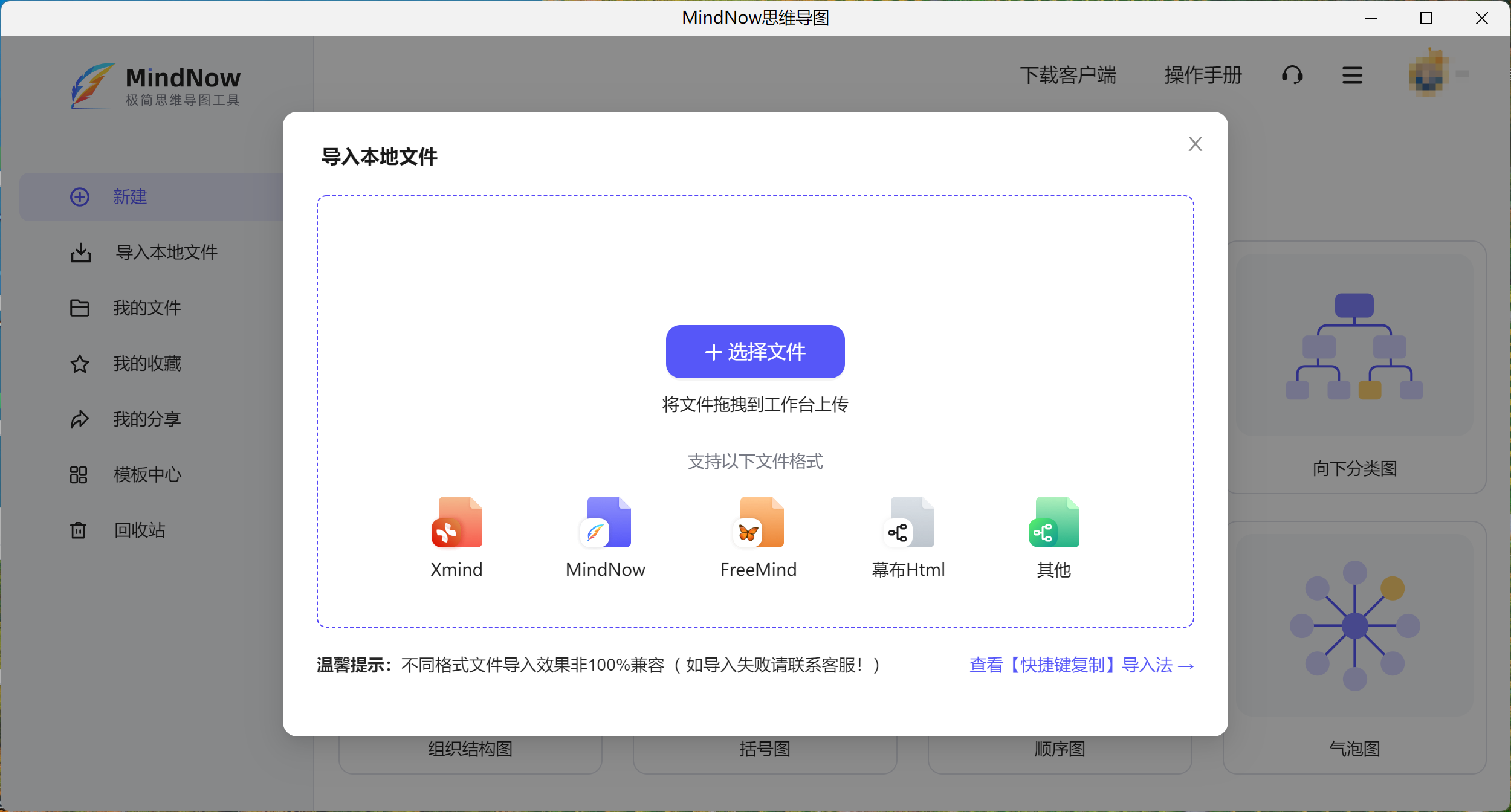1511x812 pixels.
Task: Open the 回收站 (recycle bin) section
Action: [138, 530]
